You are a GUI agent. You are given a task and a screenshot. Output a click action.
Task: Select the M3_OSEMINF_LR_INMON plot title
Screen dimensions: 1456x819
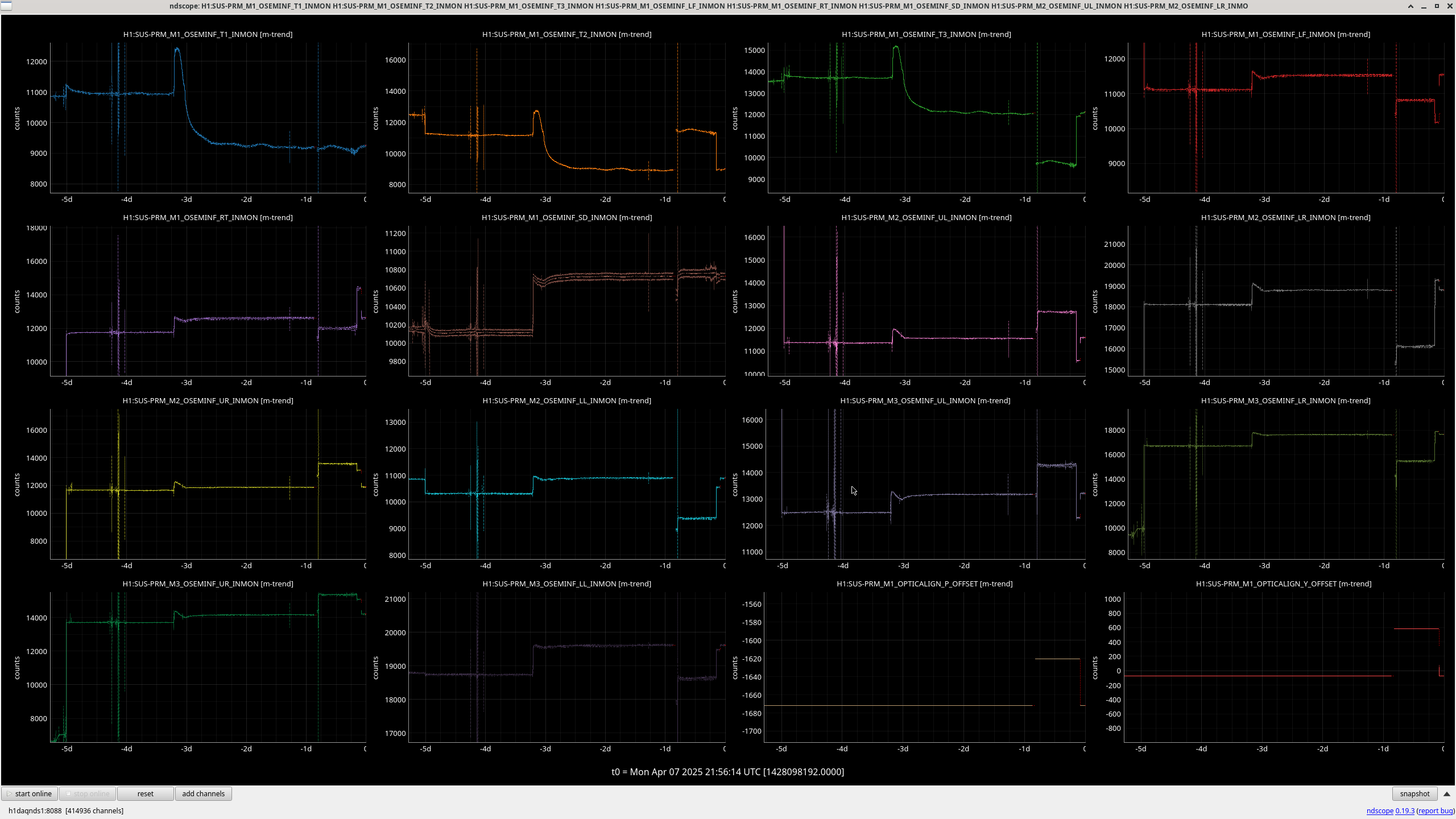point(1285,400)
